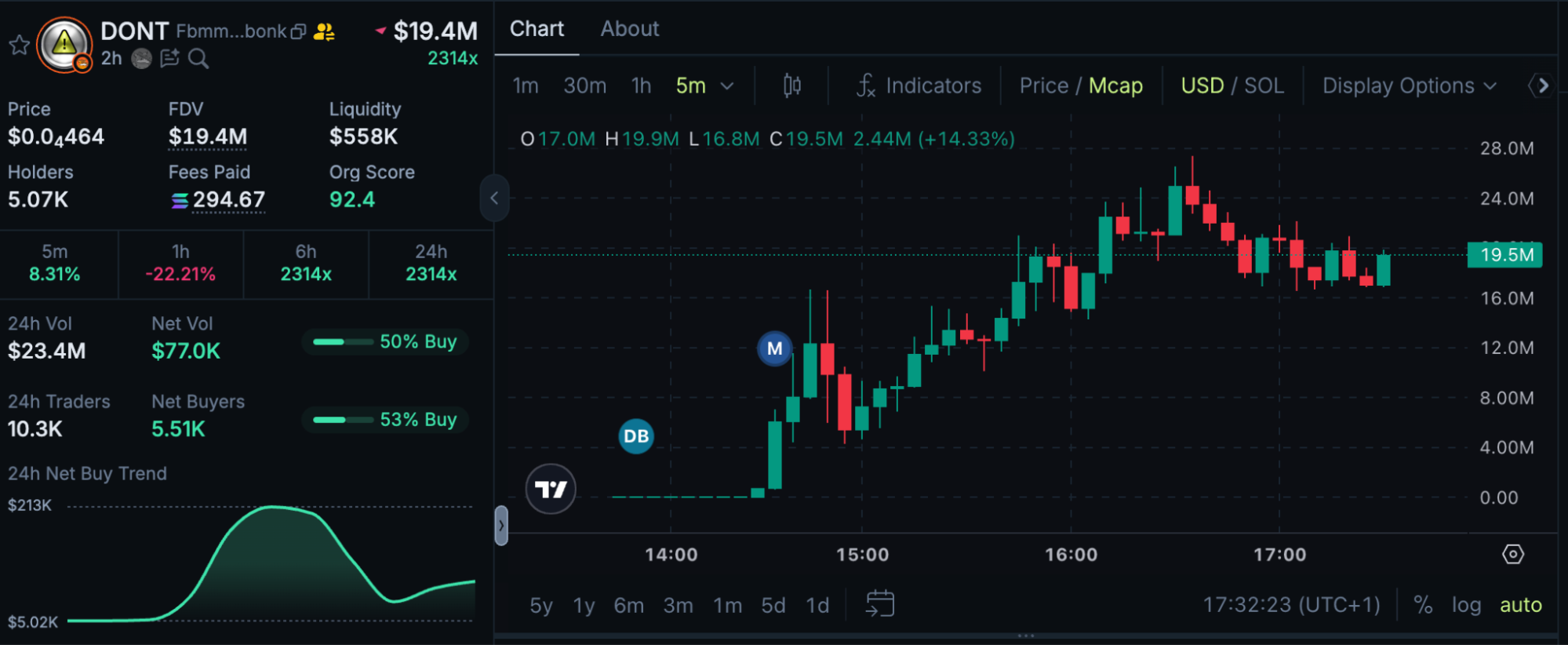Viewport: 1568px width, 645px height.
Task: Click the yellow holders swap icon
Action: pos(324,32)
